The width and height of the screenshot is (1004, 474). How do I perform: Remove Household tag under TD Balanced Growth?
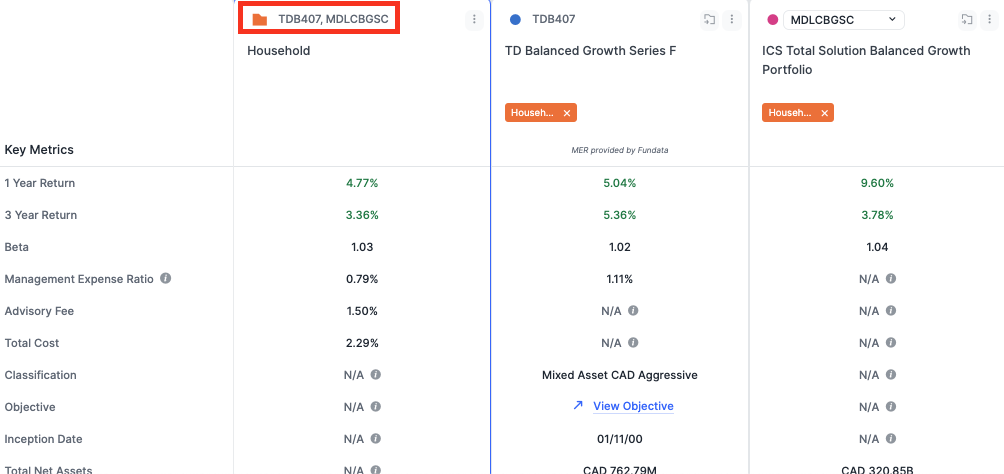tap(567, 113)
